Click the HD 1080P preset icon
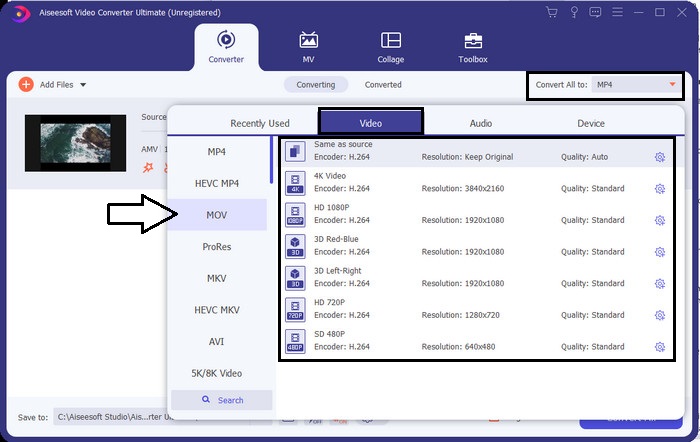Viewport: 700px width, 442px height. click(x=295, y=215)
